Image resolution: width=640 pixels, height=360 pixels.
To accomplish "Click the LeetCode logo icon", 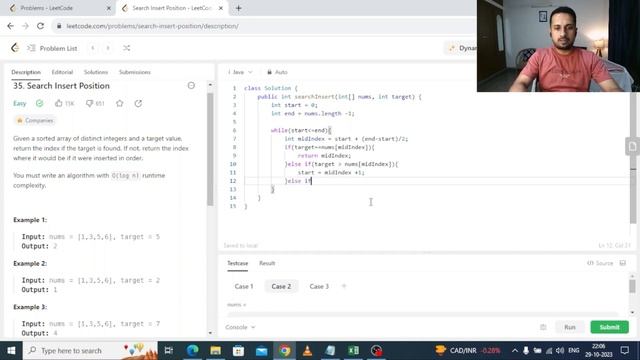I will pyautogui.click(x=15, y=48).
